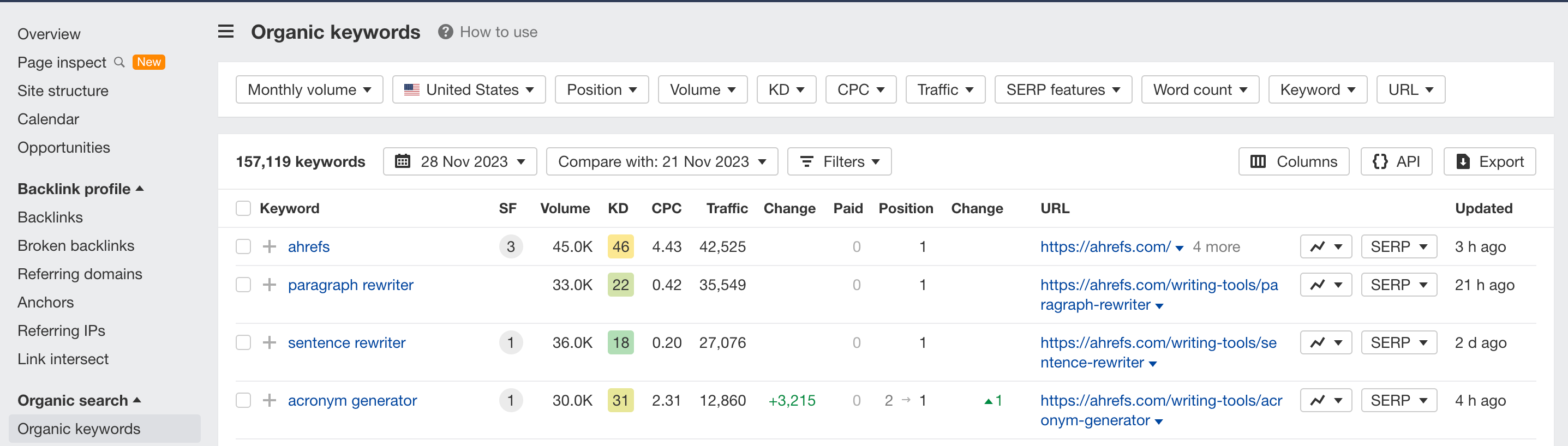Viewport: 1568px width, 446px height.
Task: Open the Monthly volume dropdown
Action: [x=309, y=89]
